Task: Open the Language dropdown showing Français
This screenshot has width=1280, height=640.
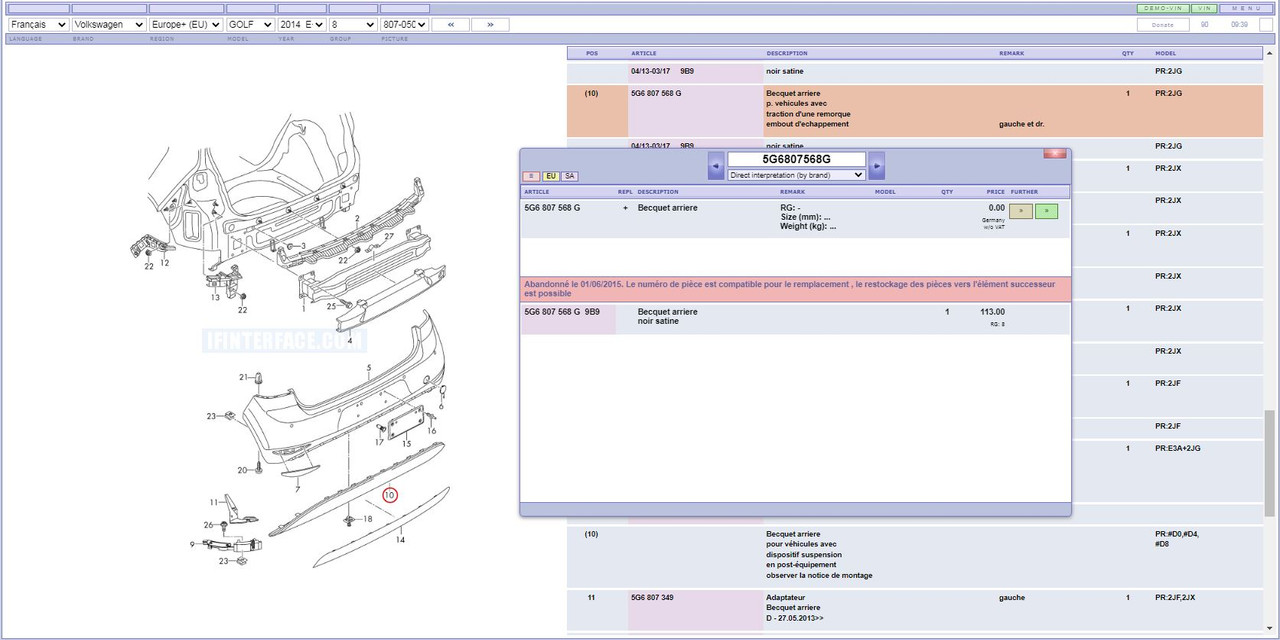Action: [38, 24]
